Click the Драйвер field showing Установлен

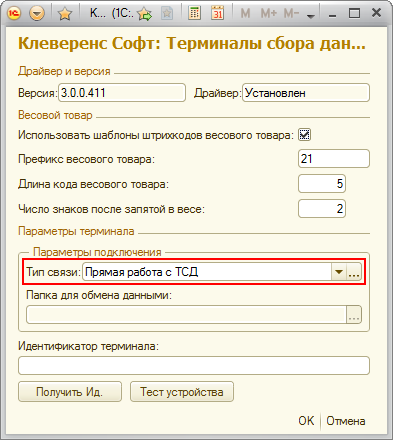pyautogui.click(x=306, y=93)
